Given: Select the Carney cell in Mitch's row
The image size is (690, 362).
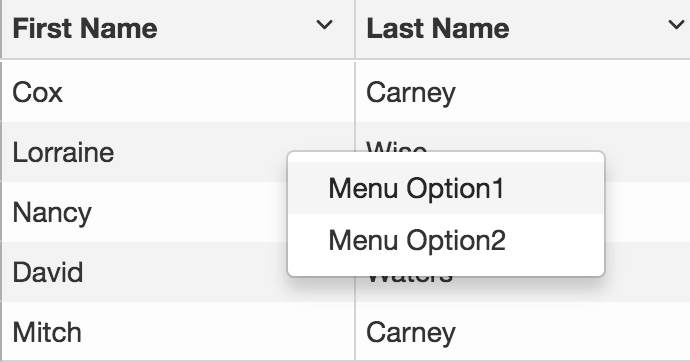Looking at the screenshot, I should click(x=523, y=332).
